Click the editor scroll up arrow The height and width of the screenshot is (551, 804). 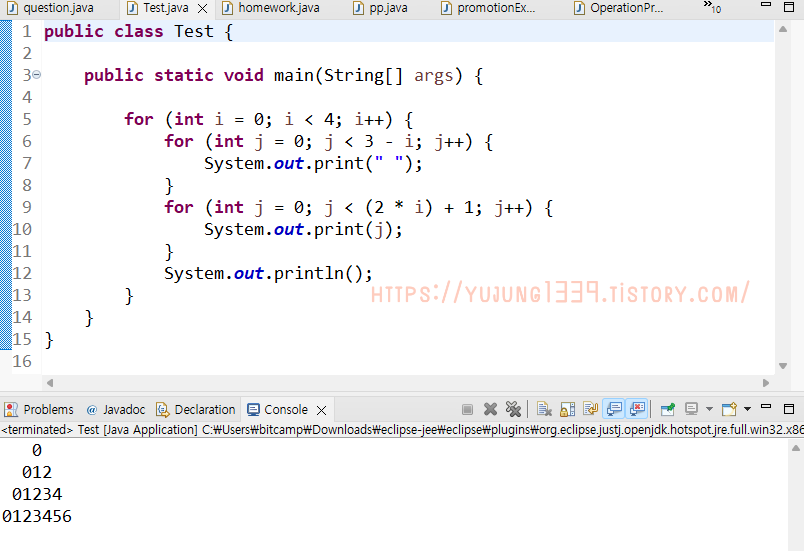point(783,29)
